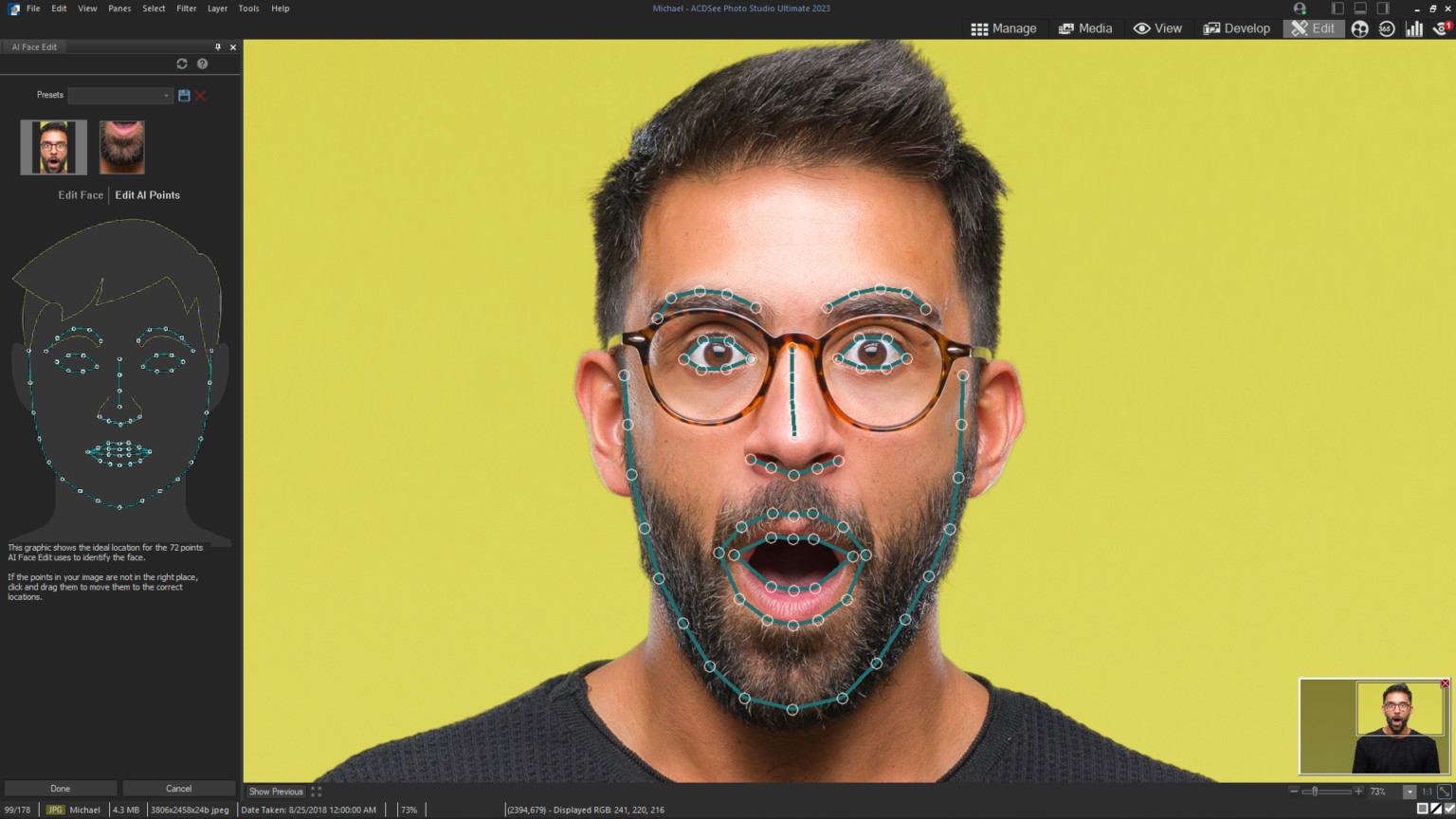1456x819 pixels.
Task: Save current settings as a preset
Action: [184, 95]
